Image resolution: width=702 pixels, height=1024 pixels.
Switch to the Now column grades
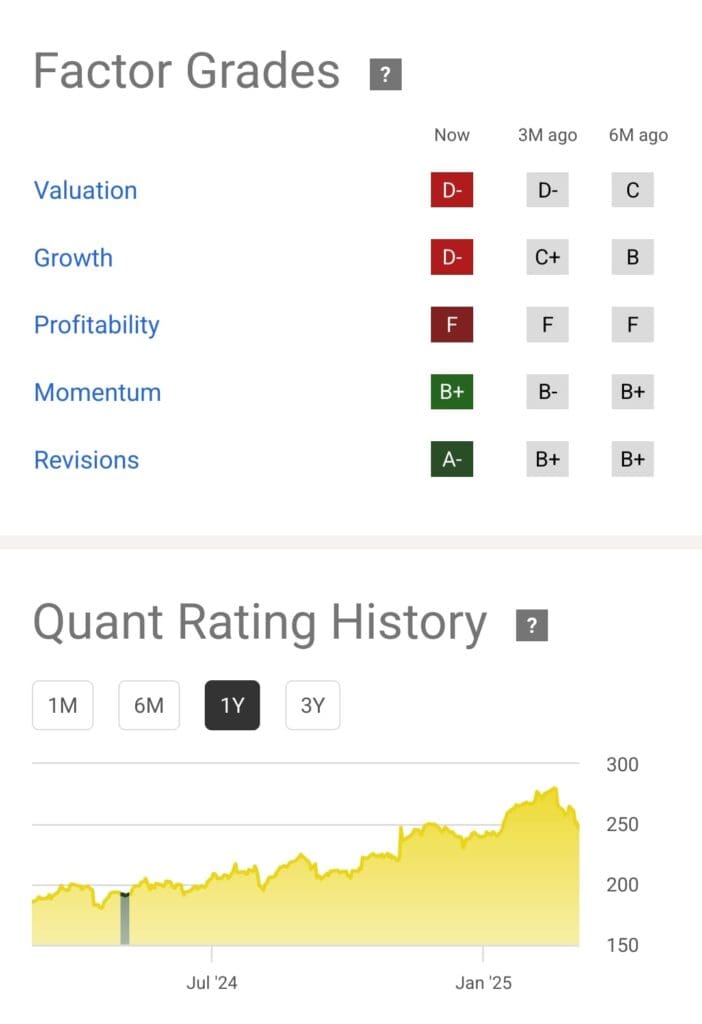click(452, 135)
